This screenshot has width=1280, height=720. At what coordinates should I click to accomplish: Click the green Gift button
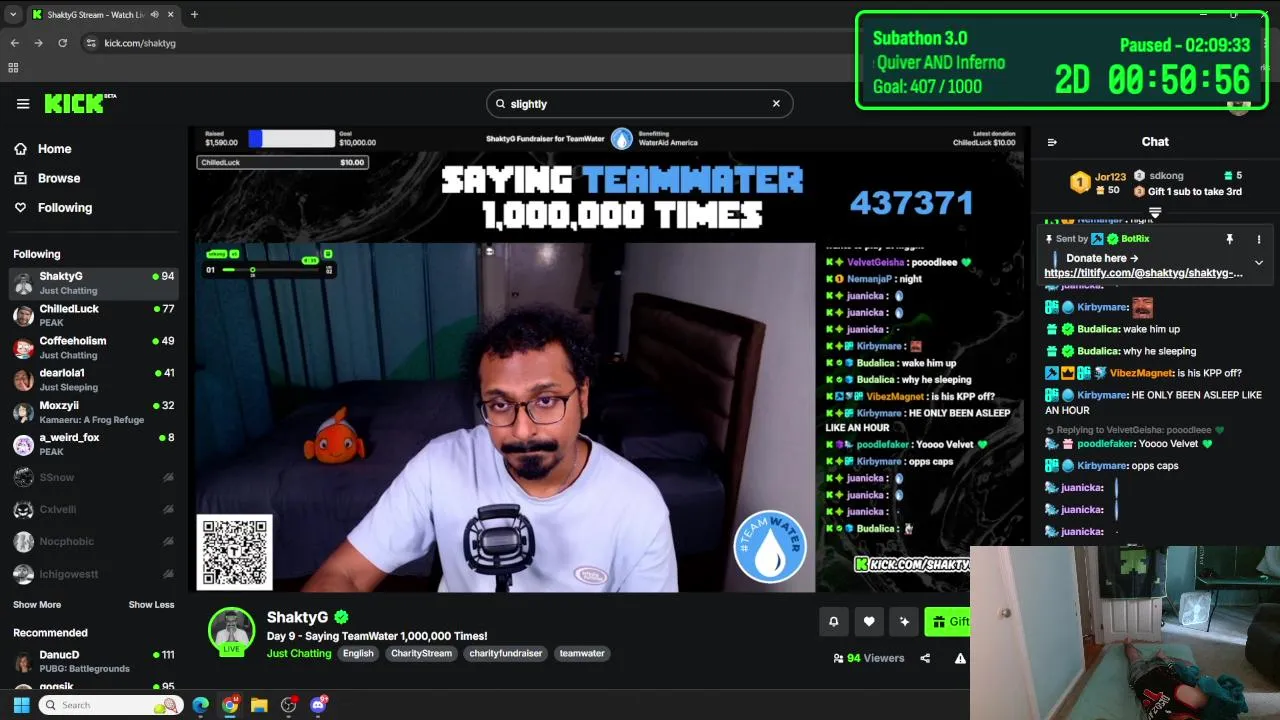pyautogui.click(x=949, y=622)
